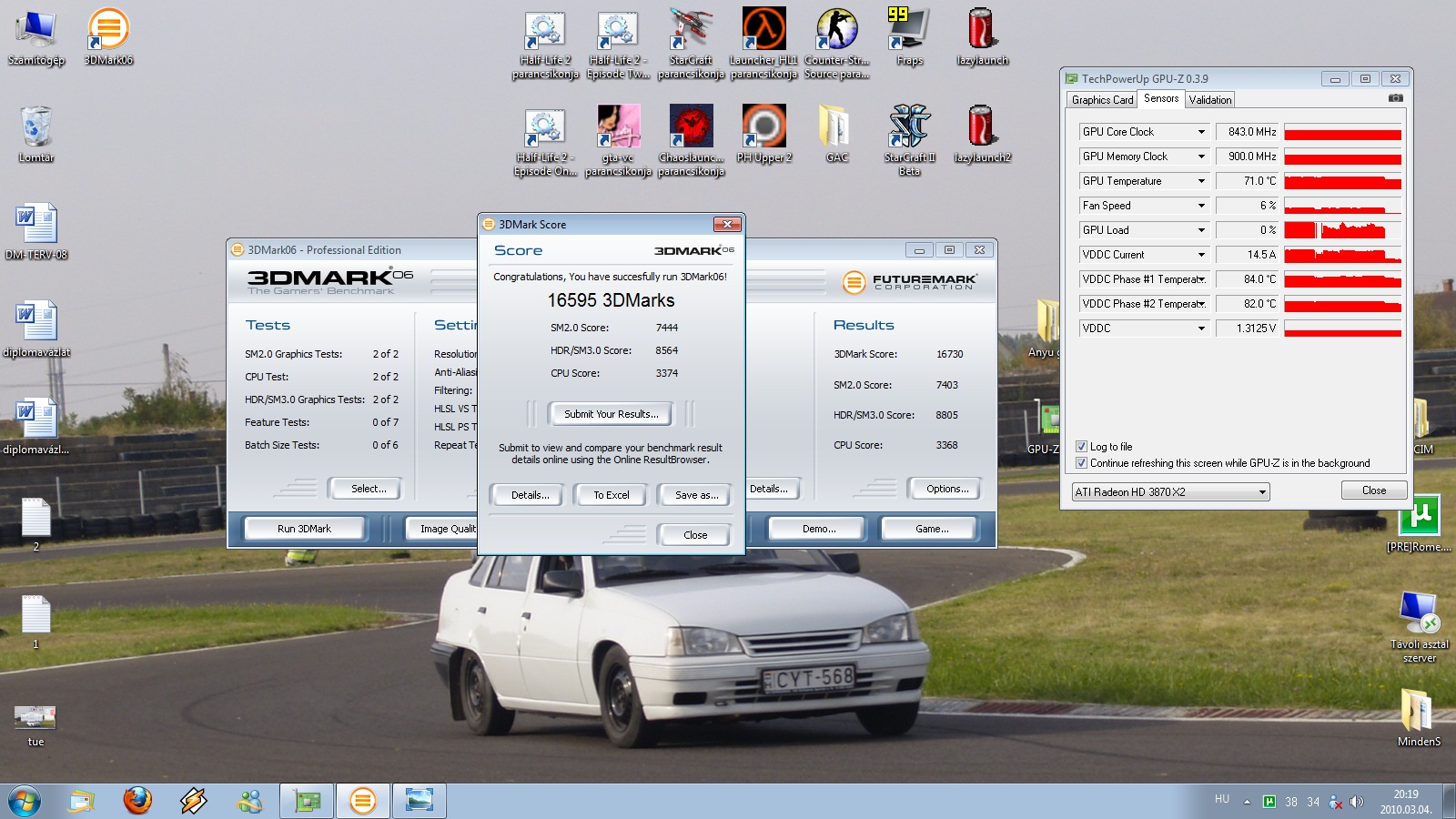The height and width of the screenshot is (819, 1456).
Task: Expand the GPU Memory Clock dropdown
Action: (1201, 157)
